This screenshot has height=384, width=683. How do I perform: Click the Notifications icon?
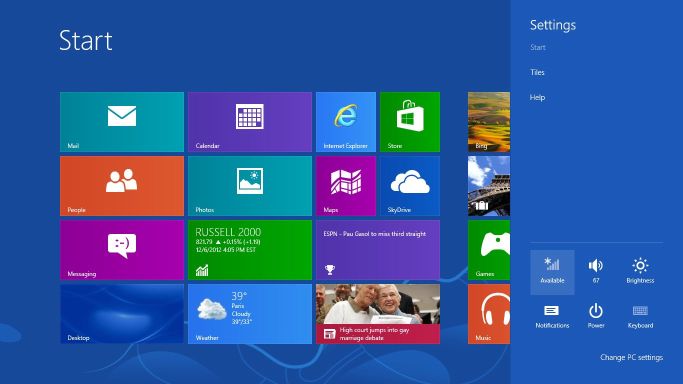tap(552, 317)
